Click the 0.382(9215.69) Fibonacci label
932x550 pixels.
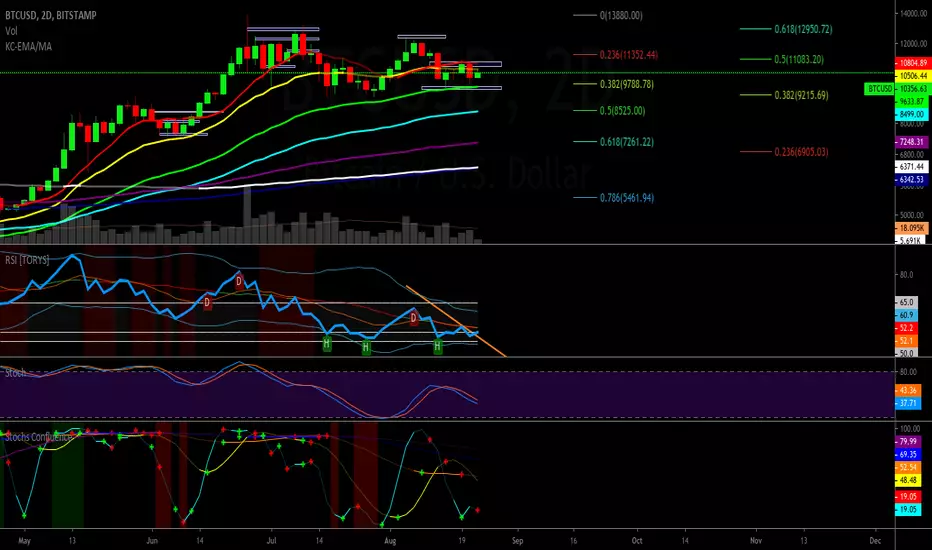[x=801, y=95]
